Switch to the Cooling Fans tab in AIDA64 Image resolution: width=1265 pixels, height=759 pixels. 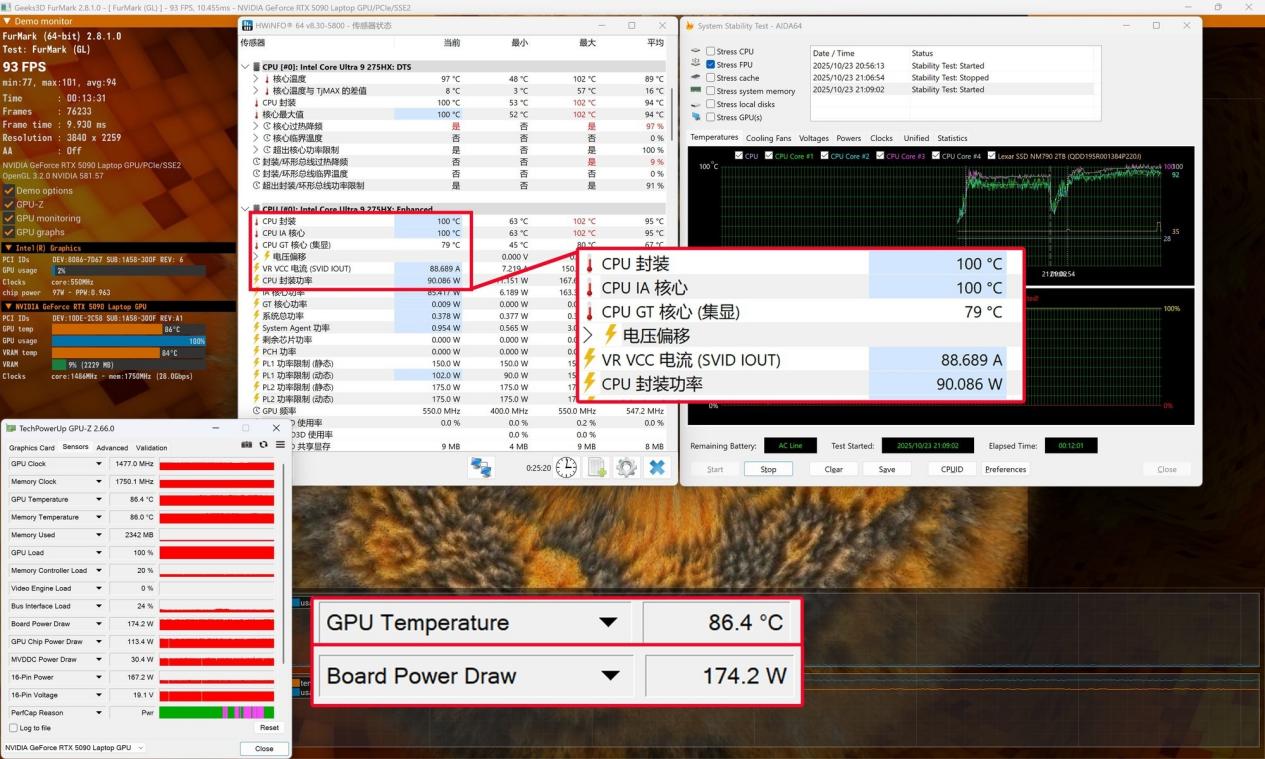(767, 138)
